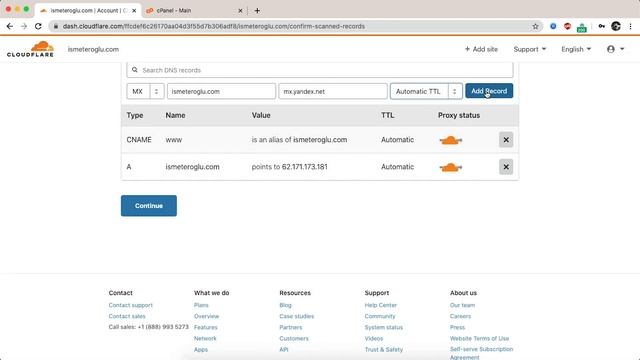The height and width of the screenshot is (360, 640).
Task: Reload the page
Action: pos(38,26)
